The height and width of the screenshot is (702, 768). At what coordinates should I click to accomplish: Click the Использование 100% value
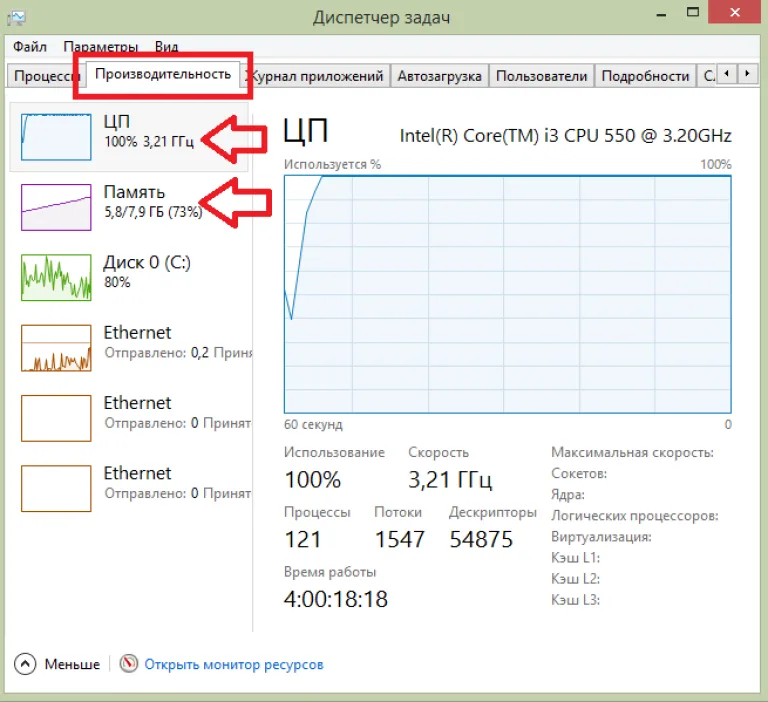pyautogui.click(x=312, y=480)
